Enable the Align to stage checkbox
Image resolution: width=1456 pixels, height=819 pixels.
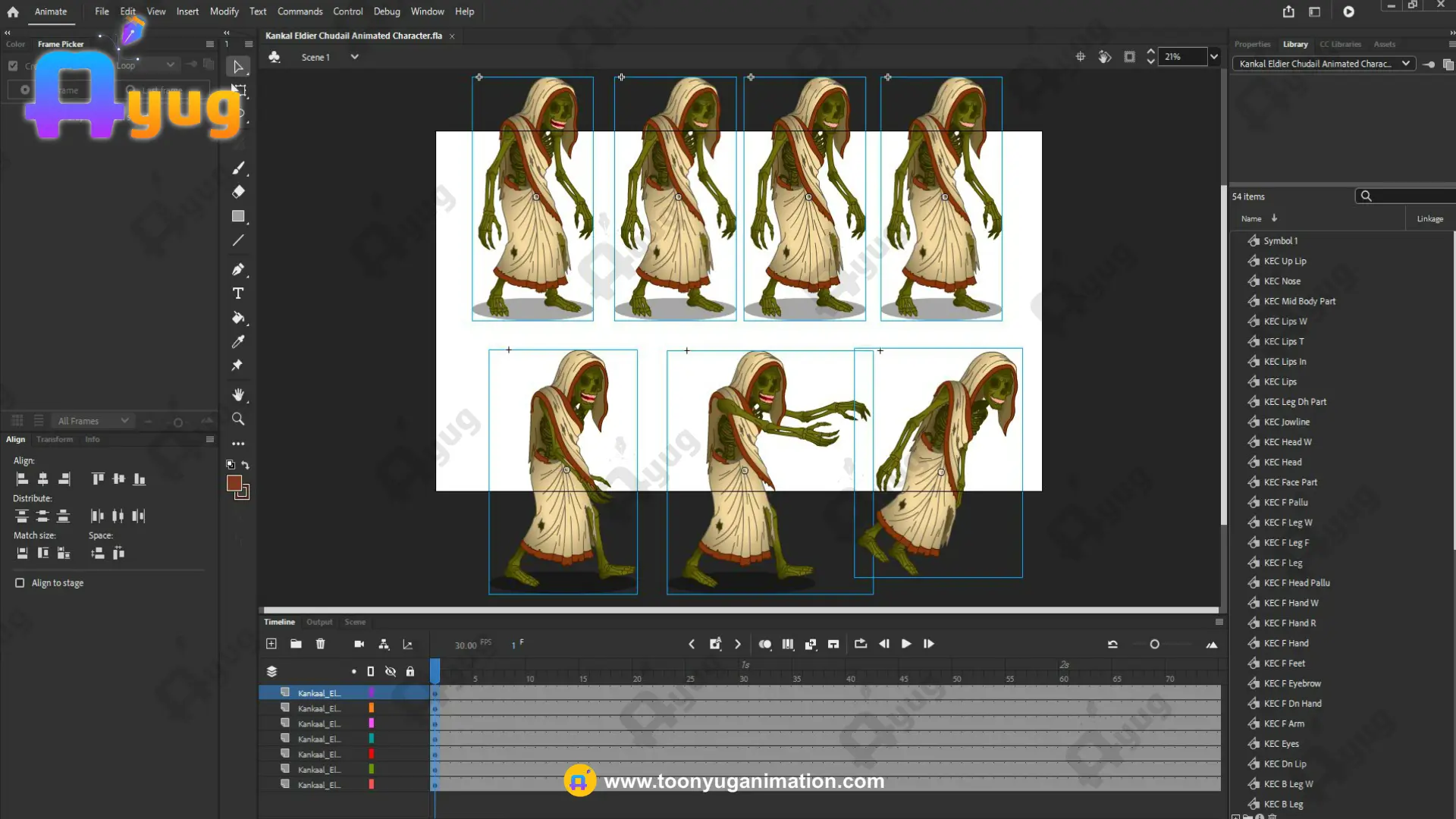(20, 582)
